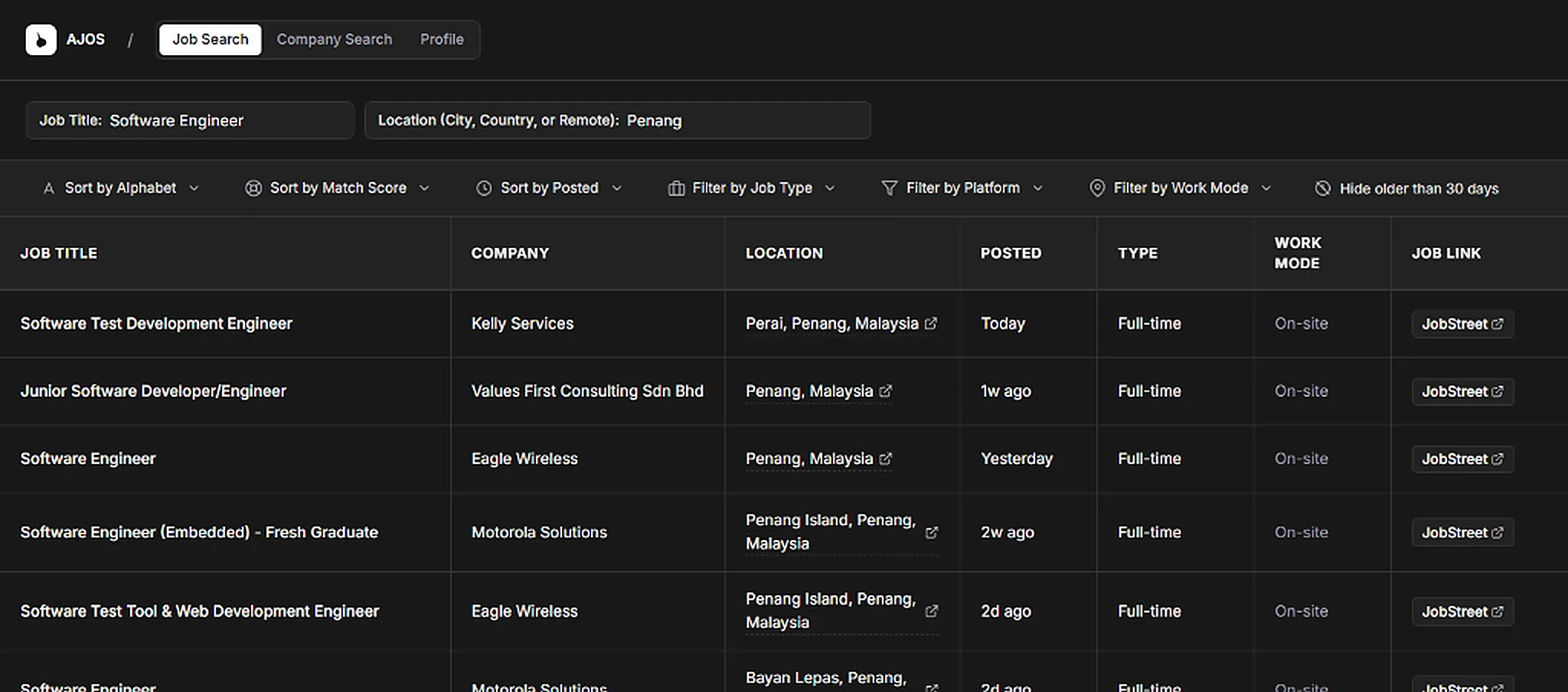Click the POSTED column header
1568x692 pixels.
tap(1011, 253)
